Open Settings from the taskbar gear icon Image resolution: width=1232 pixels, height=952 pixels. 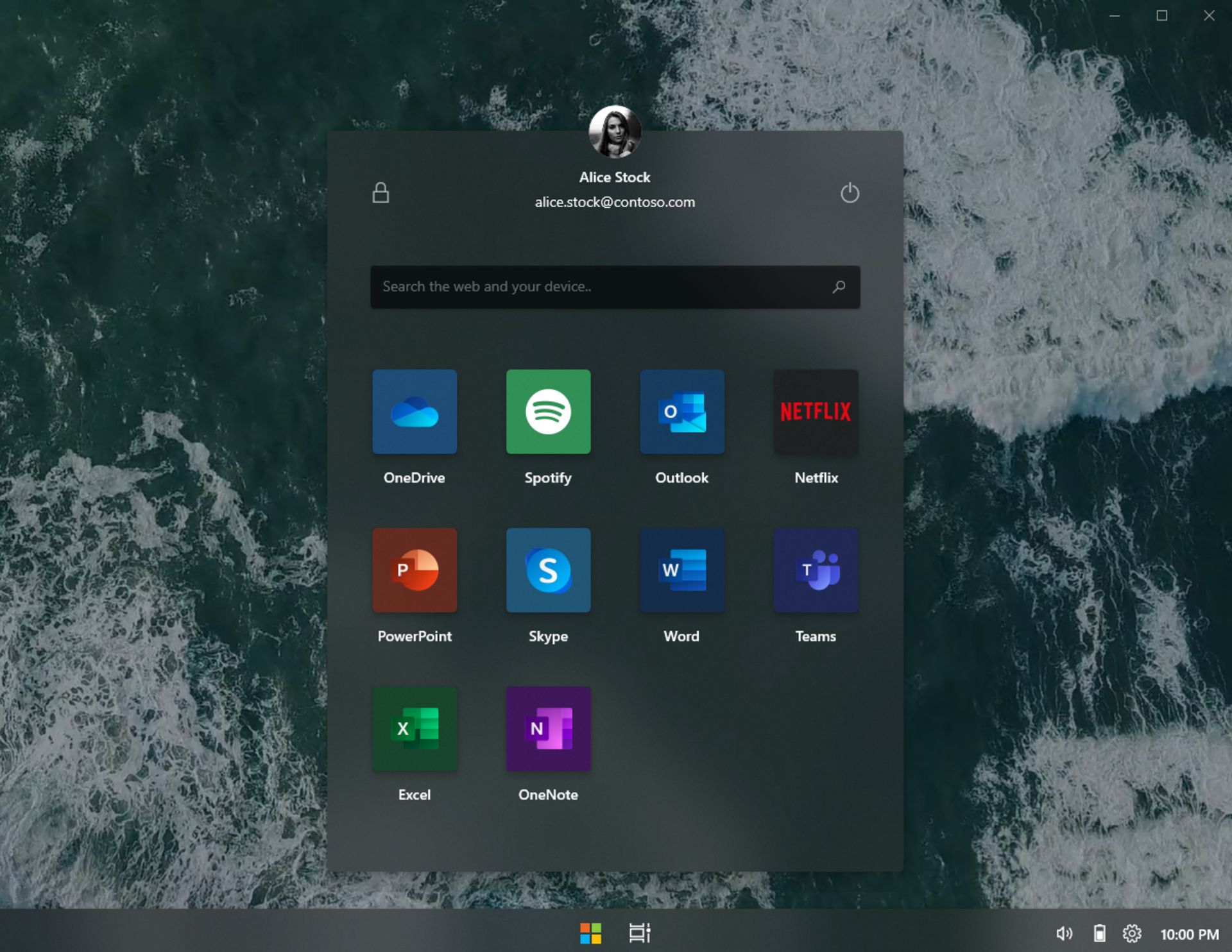click(x=1133, y=933)
